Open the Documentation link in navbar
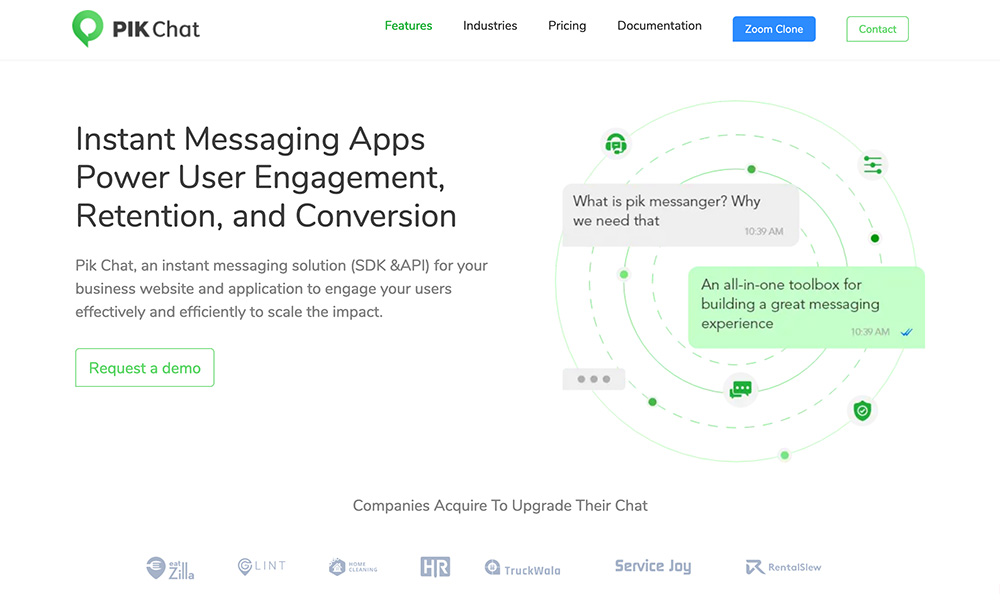 point(659,26)
